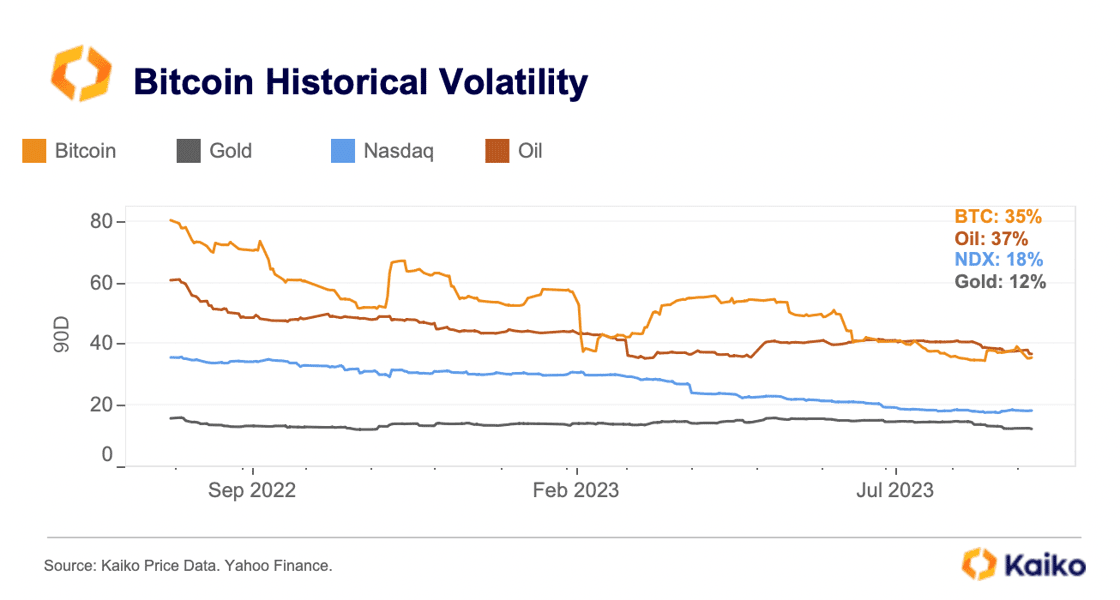
Task: Click the orange Bitcoin legend swatch
Action: point(34,151)
